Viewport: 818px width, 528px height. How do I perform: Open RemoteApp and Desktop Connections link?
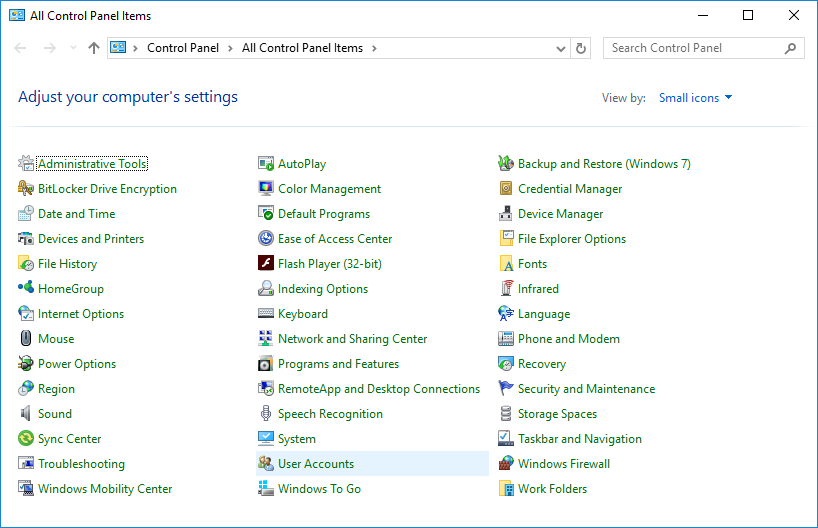pyautogui.click(x=379, y=389)
